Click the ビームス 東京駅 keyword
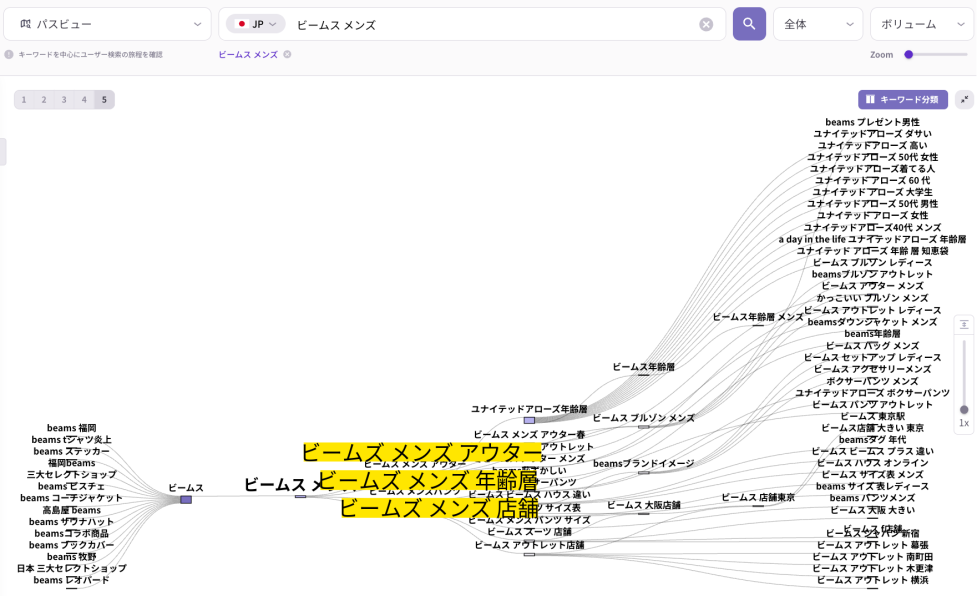 click(872, 416)
